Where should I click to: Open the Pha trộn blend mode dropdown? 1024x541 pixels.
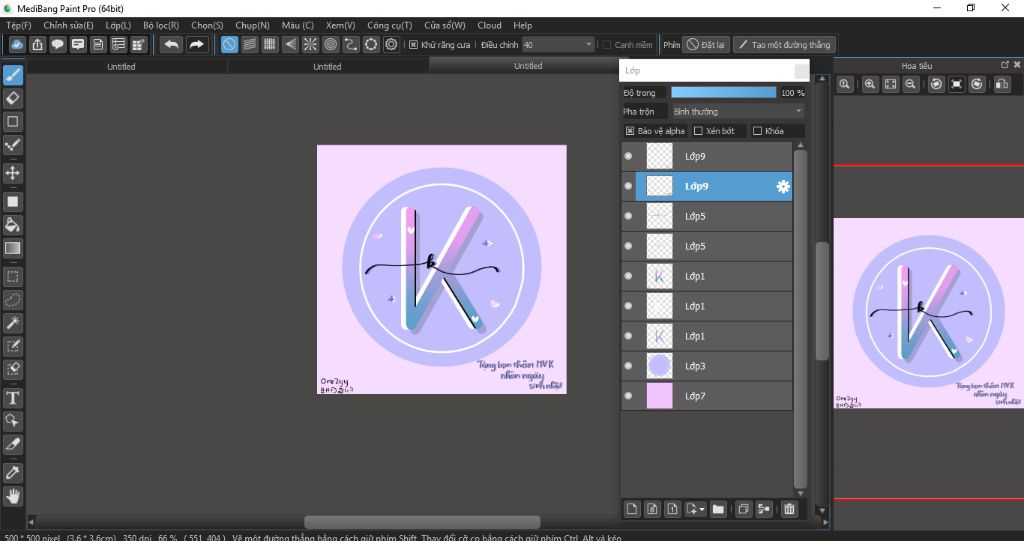click(x=737, y=111)
